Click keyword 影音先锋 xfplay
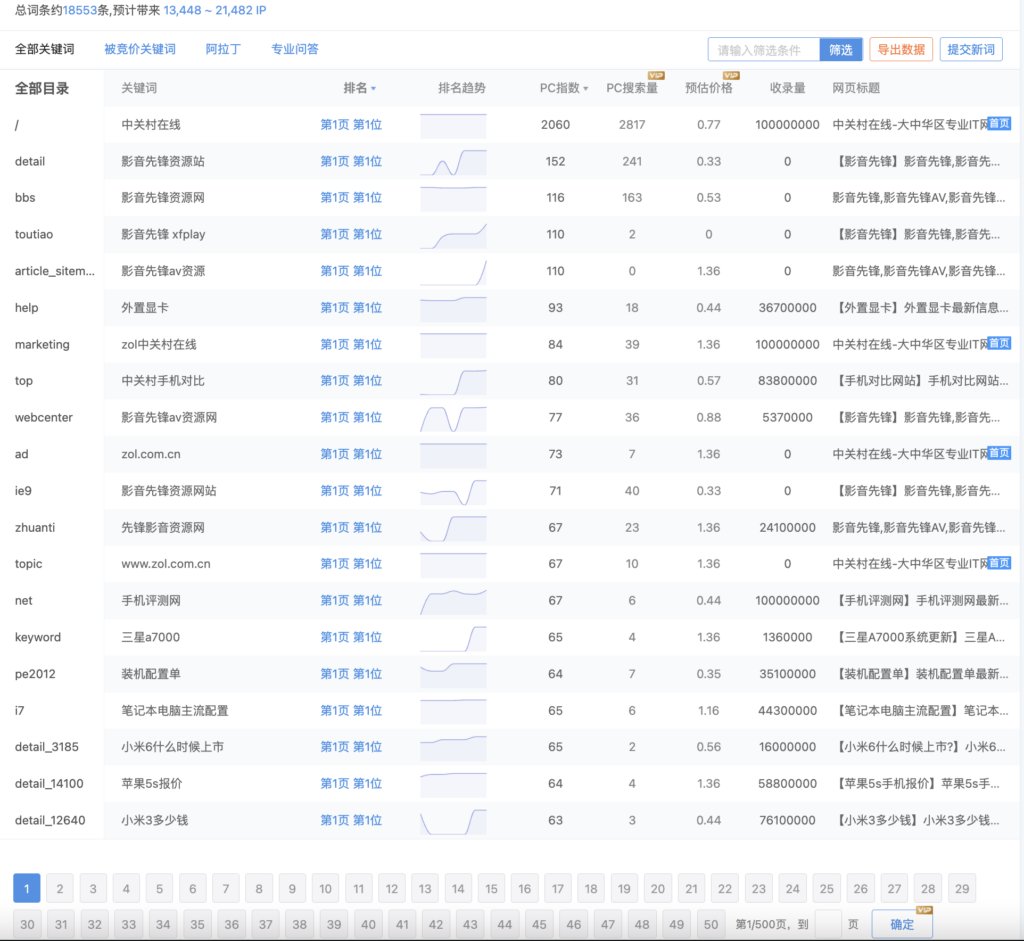 tap(163, 234)
